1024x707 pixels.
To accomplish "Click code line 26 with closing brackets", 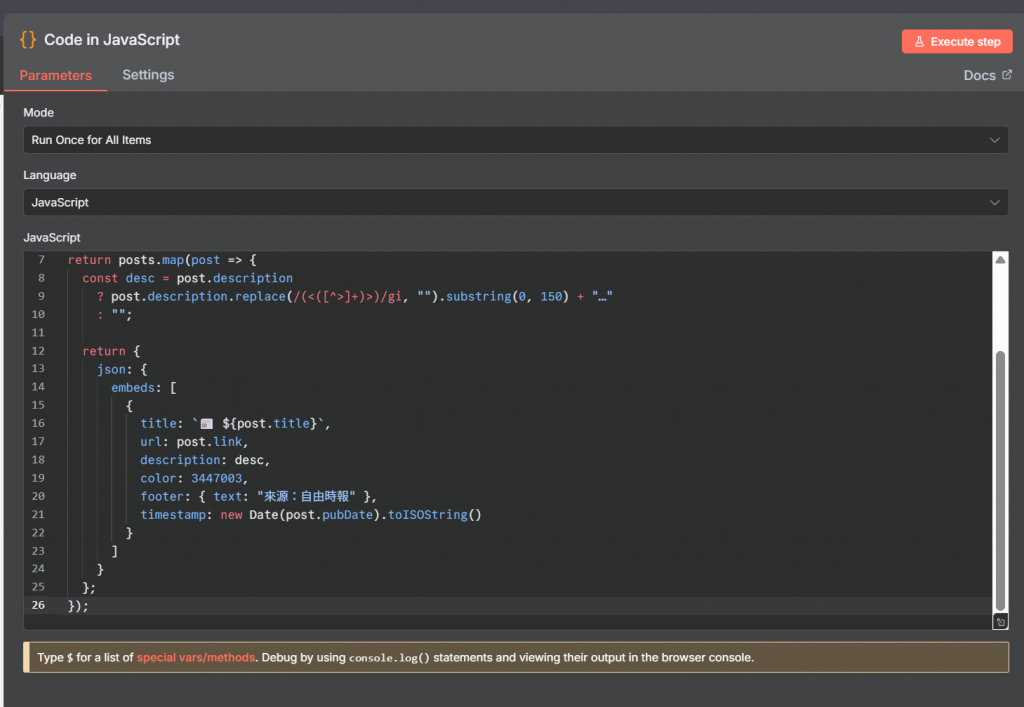I will [x=78, y=606].
